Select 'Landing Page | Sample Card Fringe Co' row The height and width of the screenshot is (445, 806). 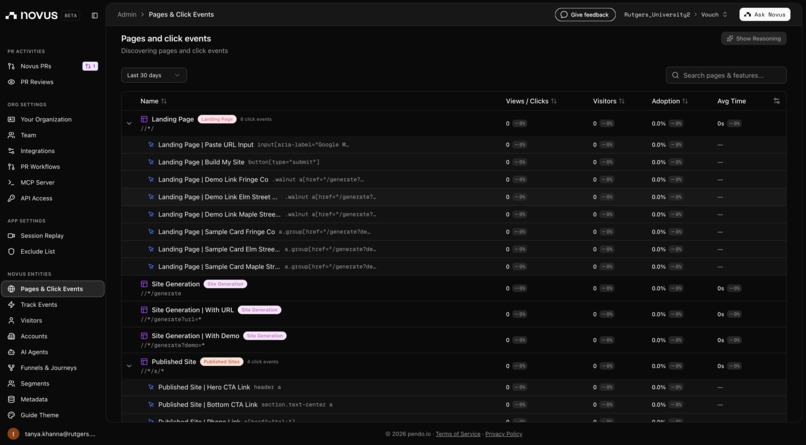pos(454,232)
